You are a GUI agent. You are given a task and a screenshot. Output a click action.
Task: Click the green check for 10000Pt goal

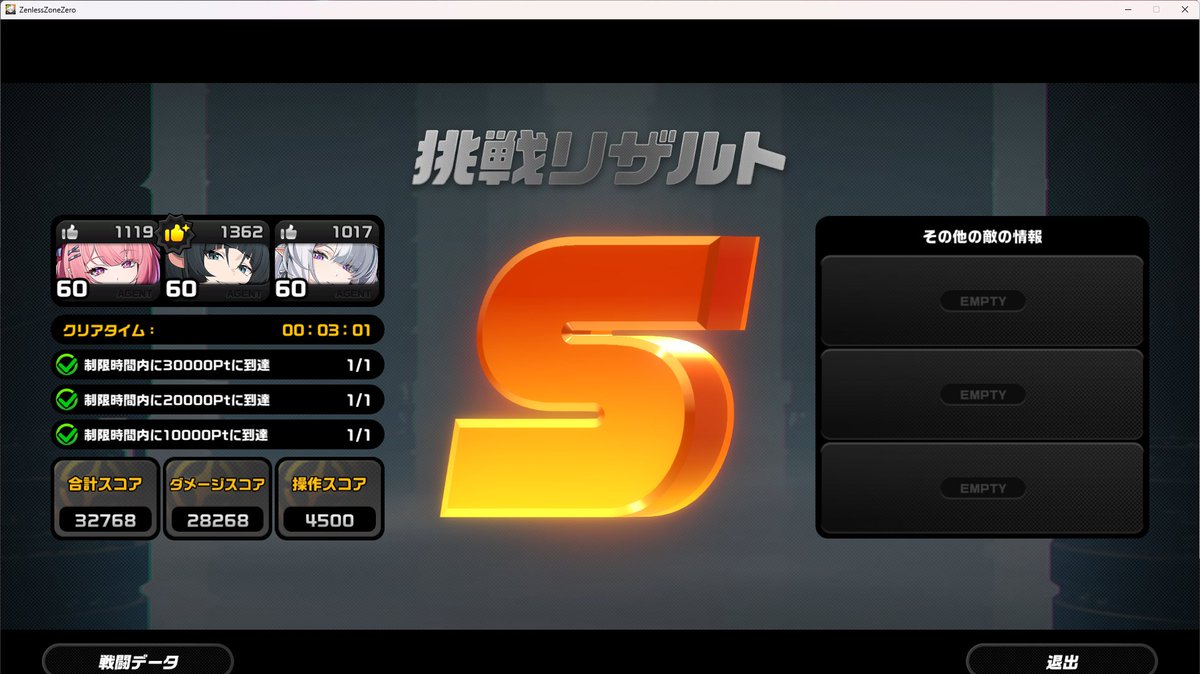tap(67, 435)
